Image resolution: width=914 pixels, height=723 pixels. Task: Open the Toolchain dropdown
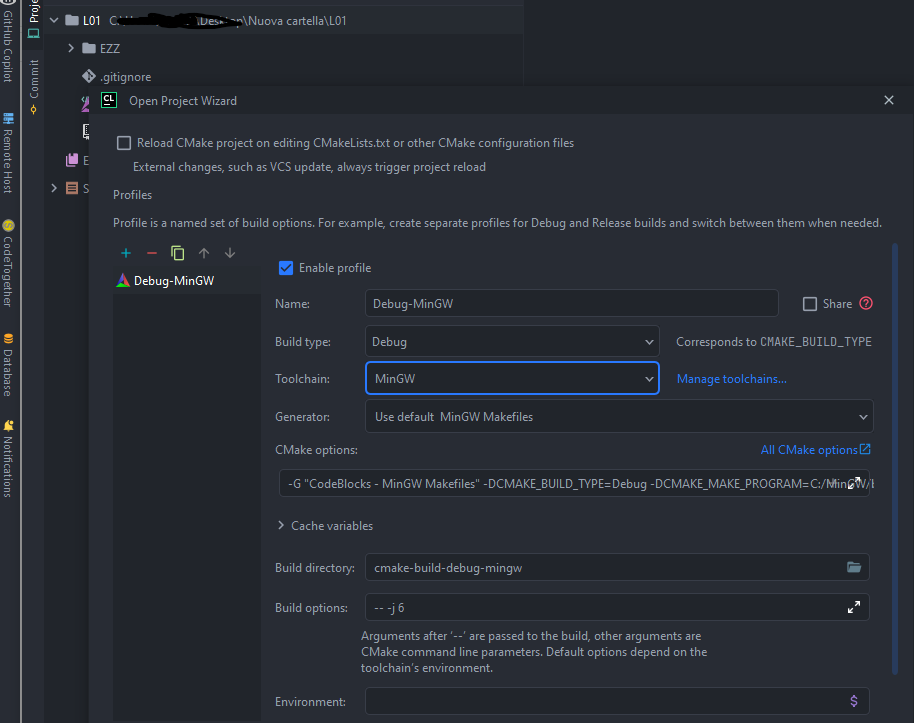[x=512, y=378]
